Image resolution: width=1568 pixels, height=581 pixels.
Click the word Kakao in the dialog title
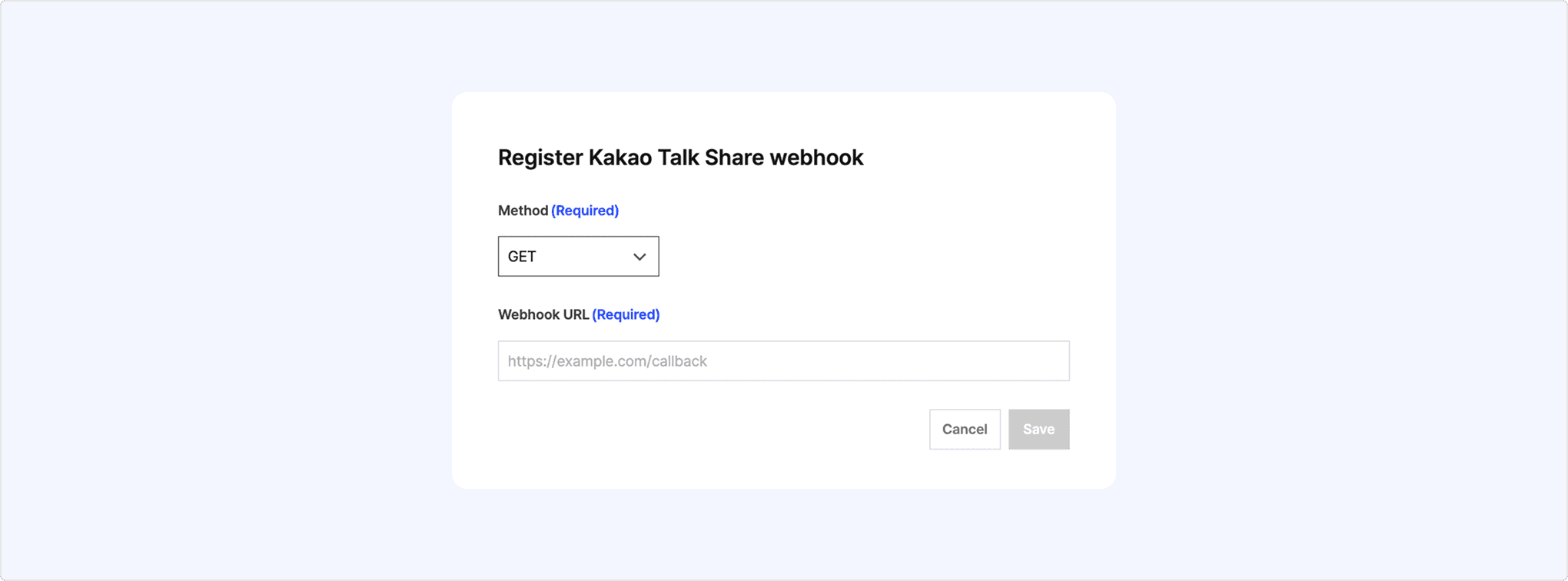coord(616,158)
